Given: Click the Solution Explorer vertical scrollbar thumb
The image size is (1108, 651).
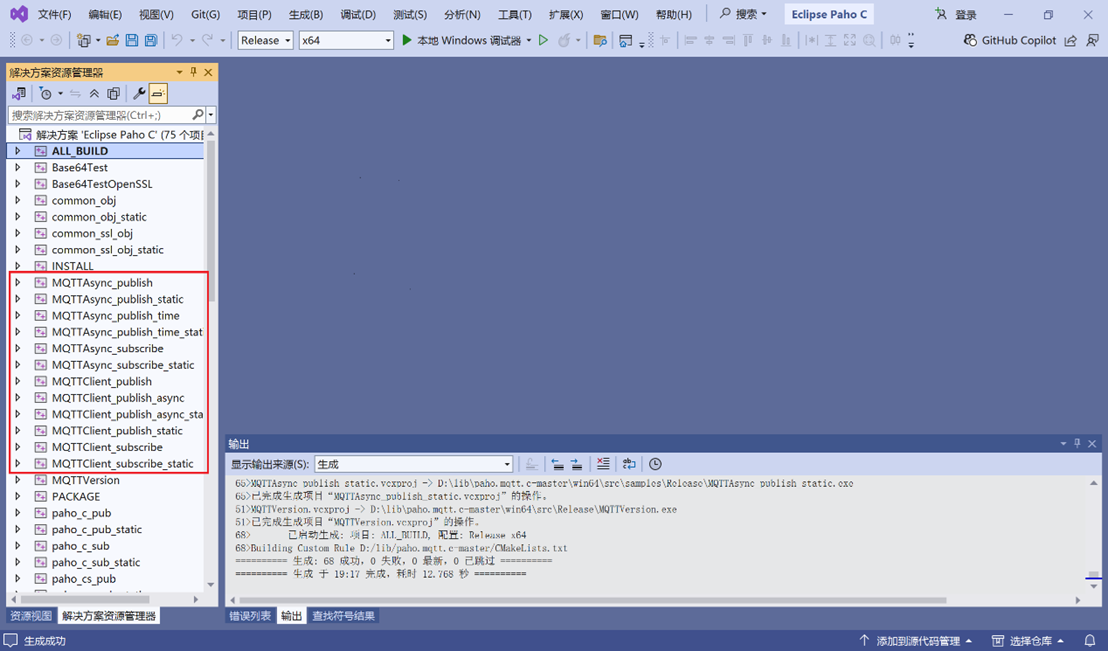Looking at the screenshot, I should 211,219.
